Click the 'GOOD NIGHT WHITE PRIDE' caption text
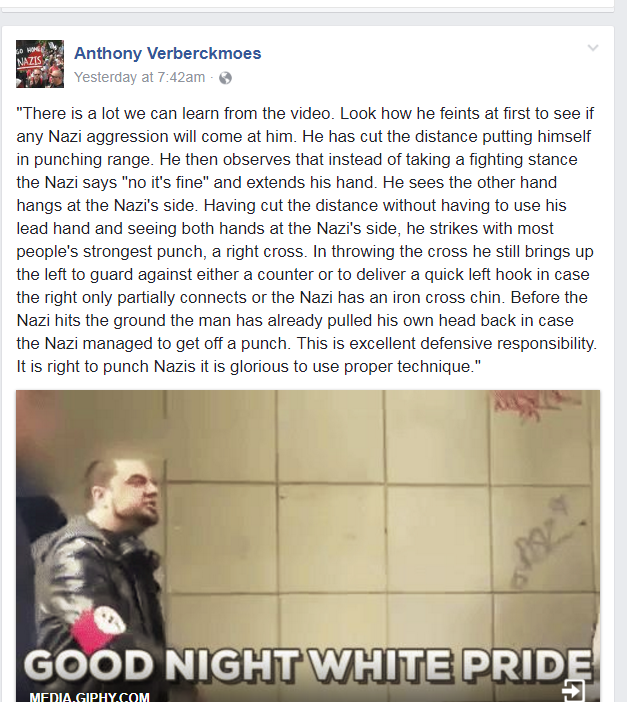 click(309, 665)
